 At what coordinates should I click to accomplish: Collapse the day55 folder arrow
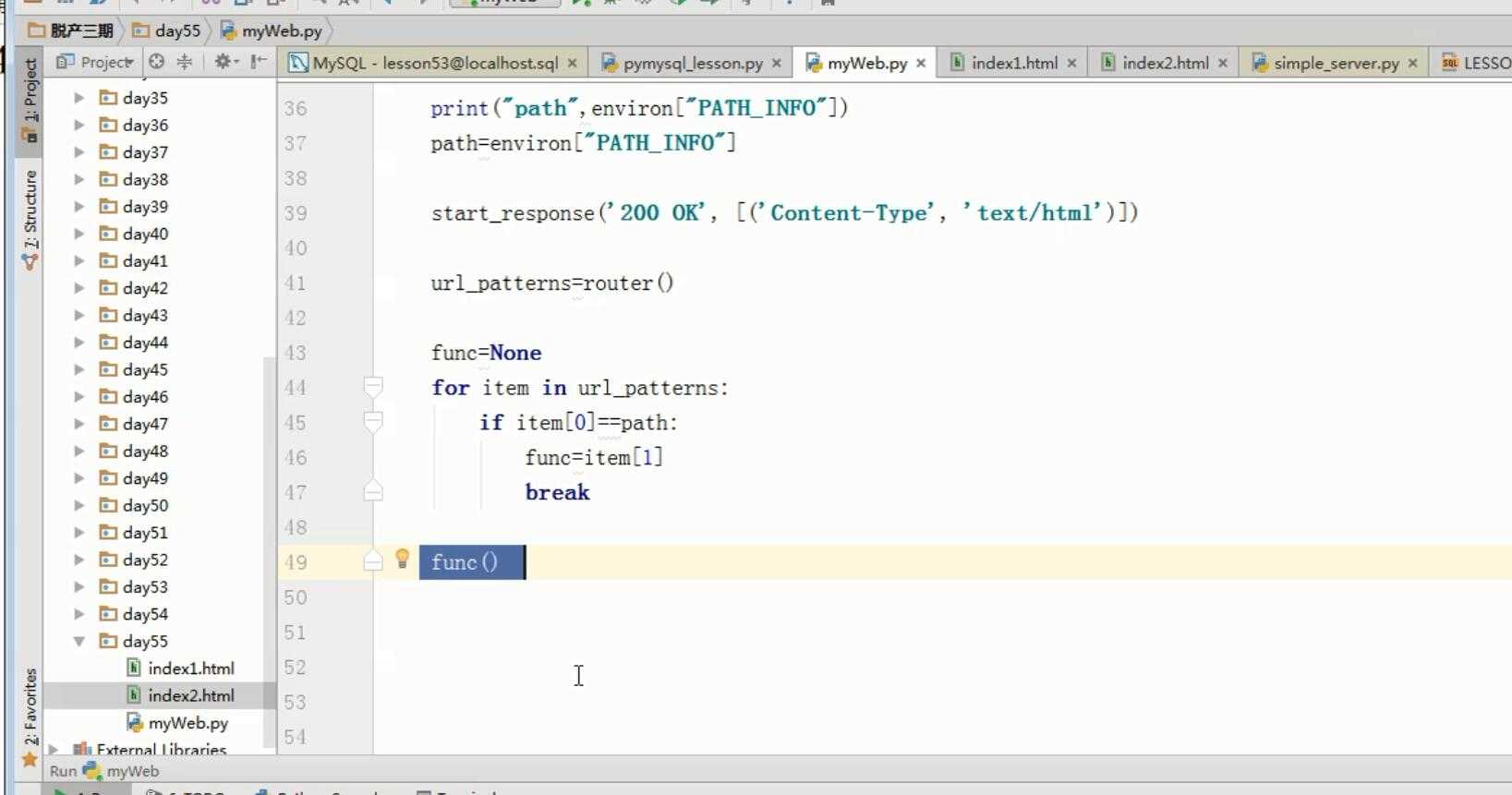point(79,641)
